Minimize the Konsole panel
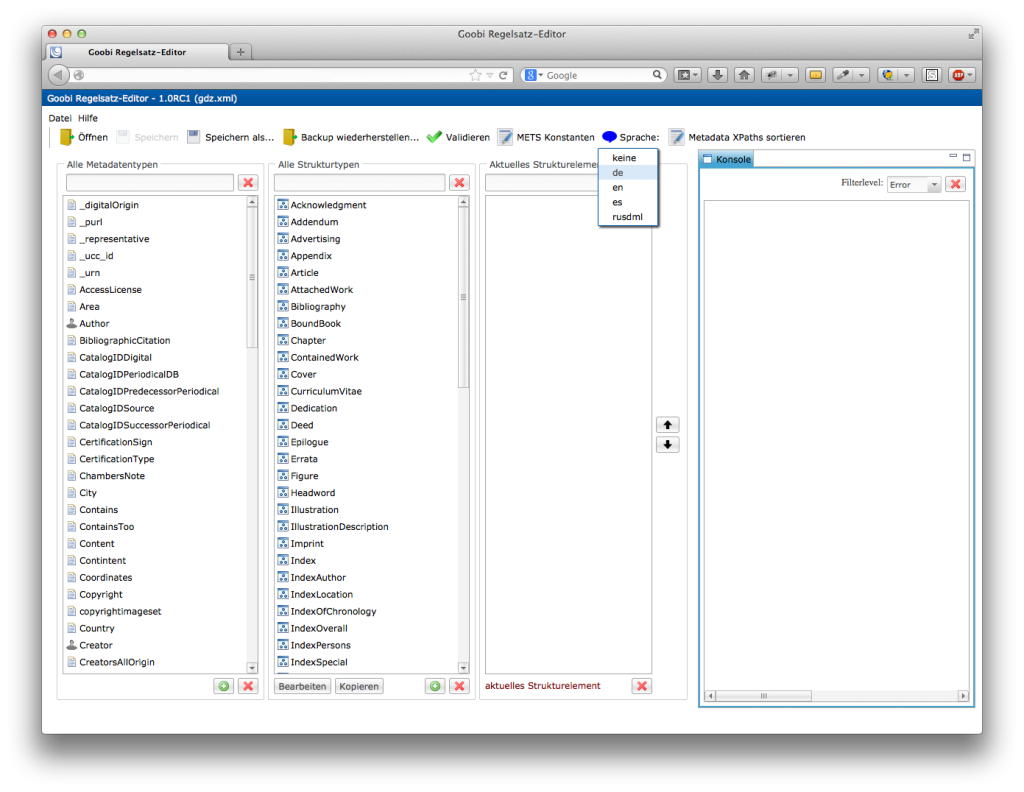The image size is (1024, 792). point(953,157)
